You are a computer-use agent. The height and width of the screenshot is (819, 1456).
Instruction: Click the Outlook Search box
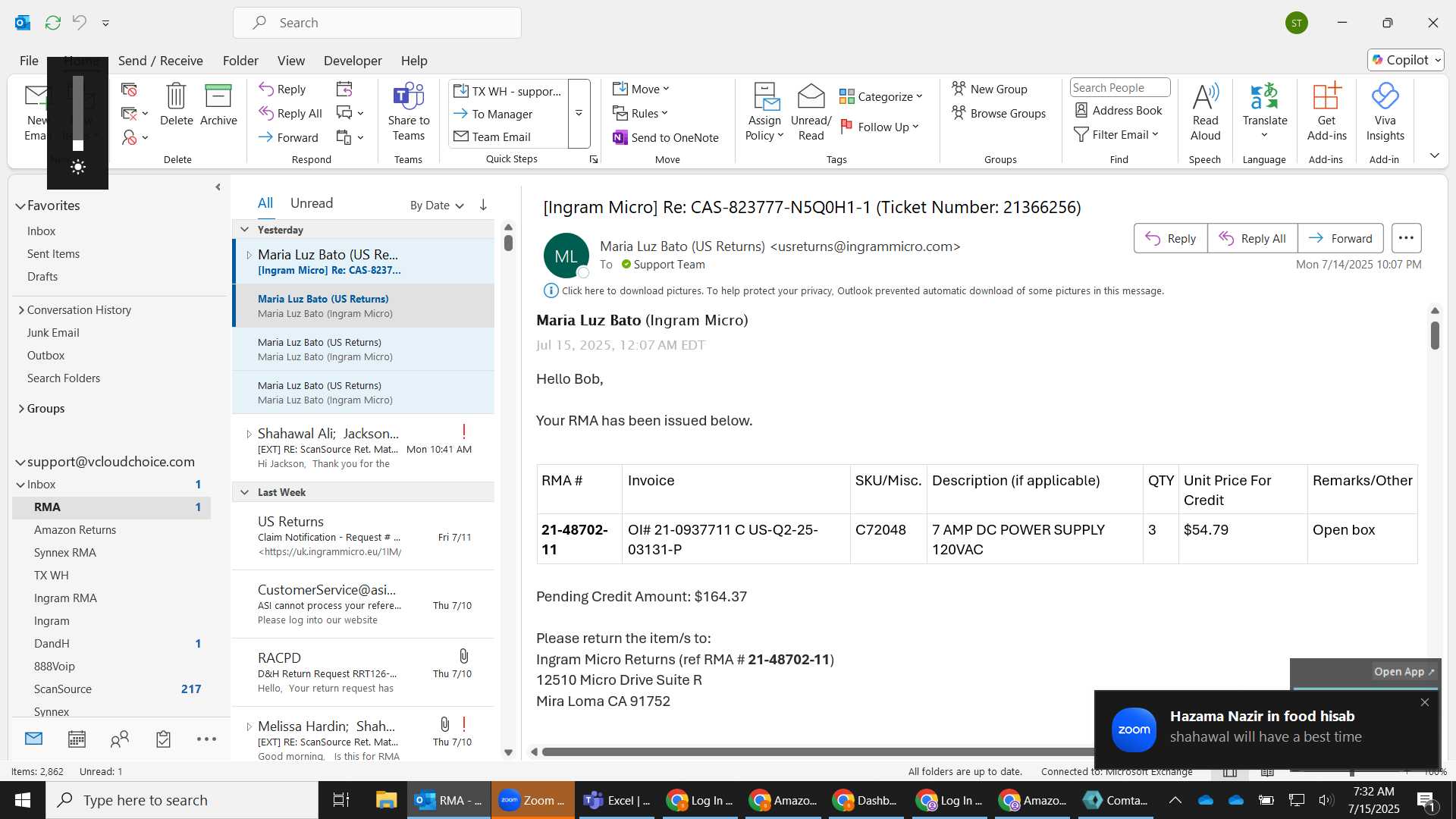point(377,23)
